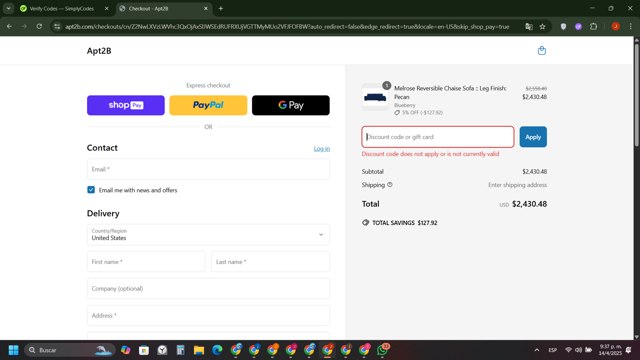Open the Country/Region dropdown

(x=208, y=235)
